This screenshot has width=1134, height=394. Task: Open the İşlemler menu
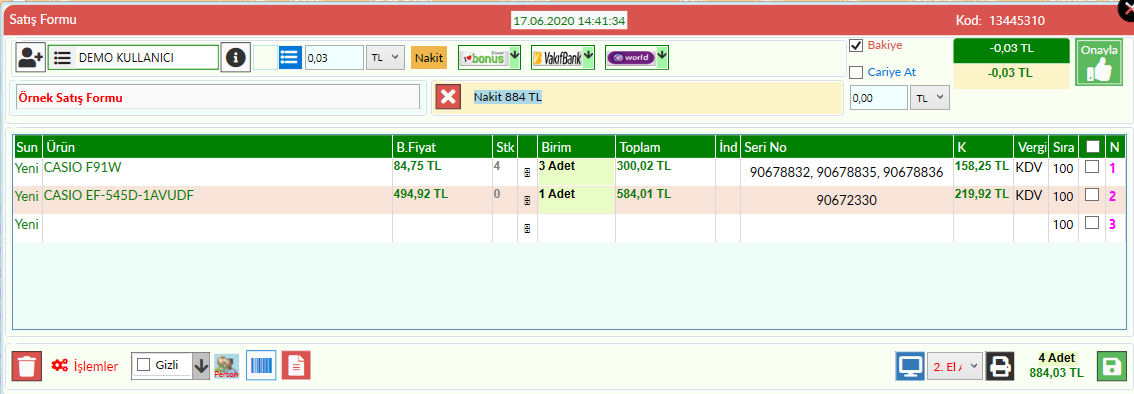click(x=85, y=367)
